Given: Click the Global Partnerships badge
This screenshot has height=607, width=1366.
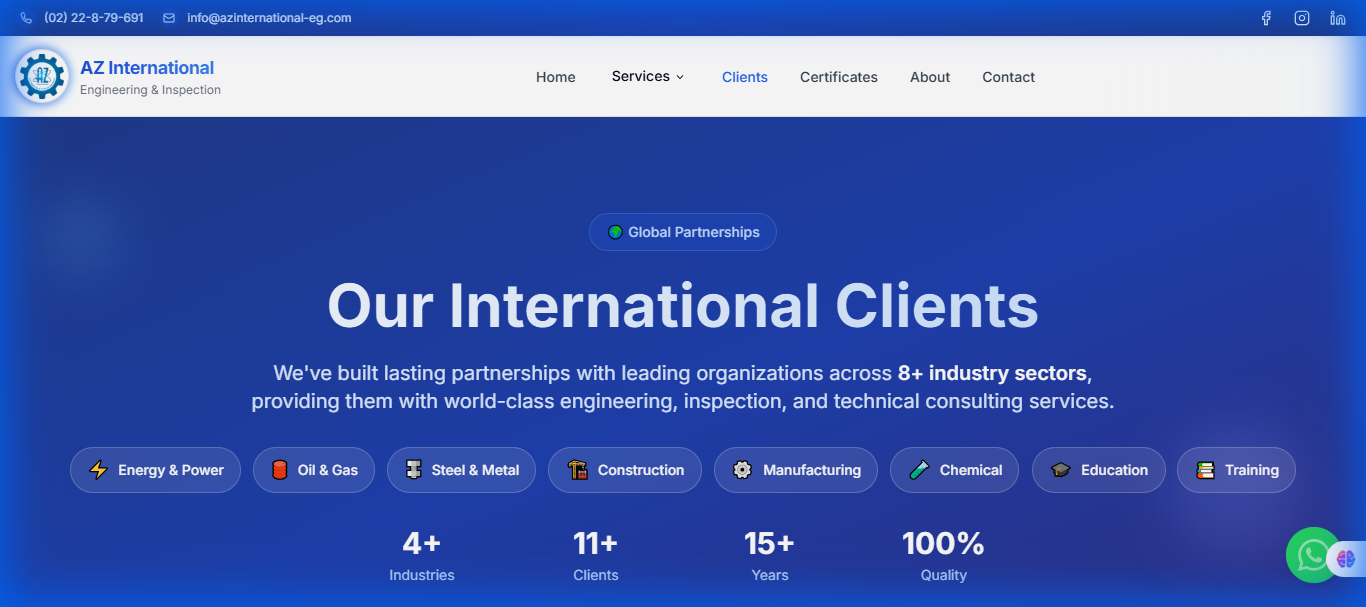Looking at the screenshot, I should [x=683, y=231].
